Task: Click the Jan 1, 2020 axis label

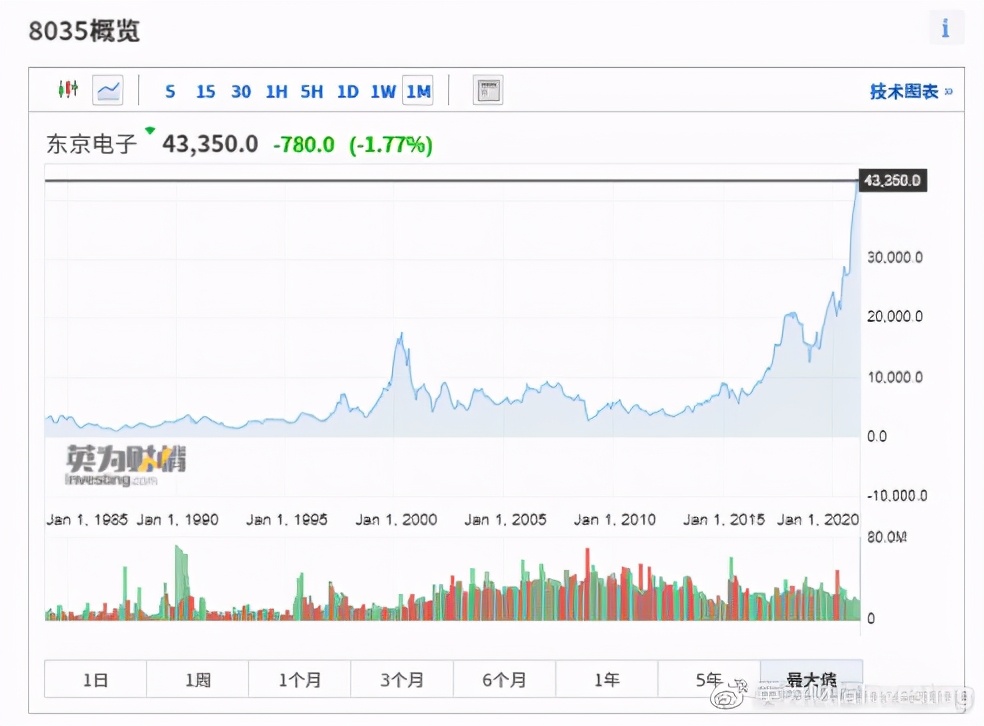Action: (818, 520)
